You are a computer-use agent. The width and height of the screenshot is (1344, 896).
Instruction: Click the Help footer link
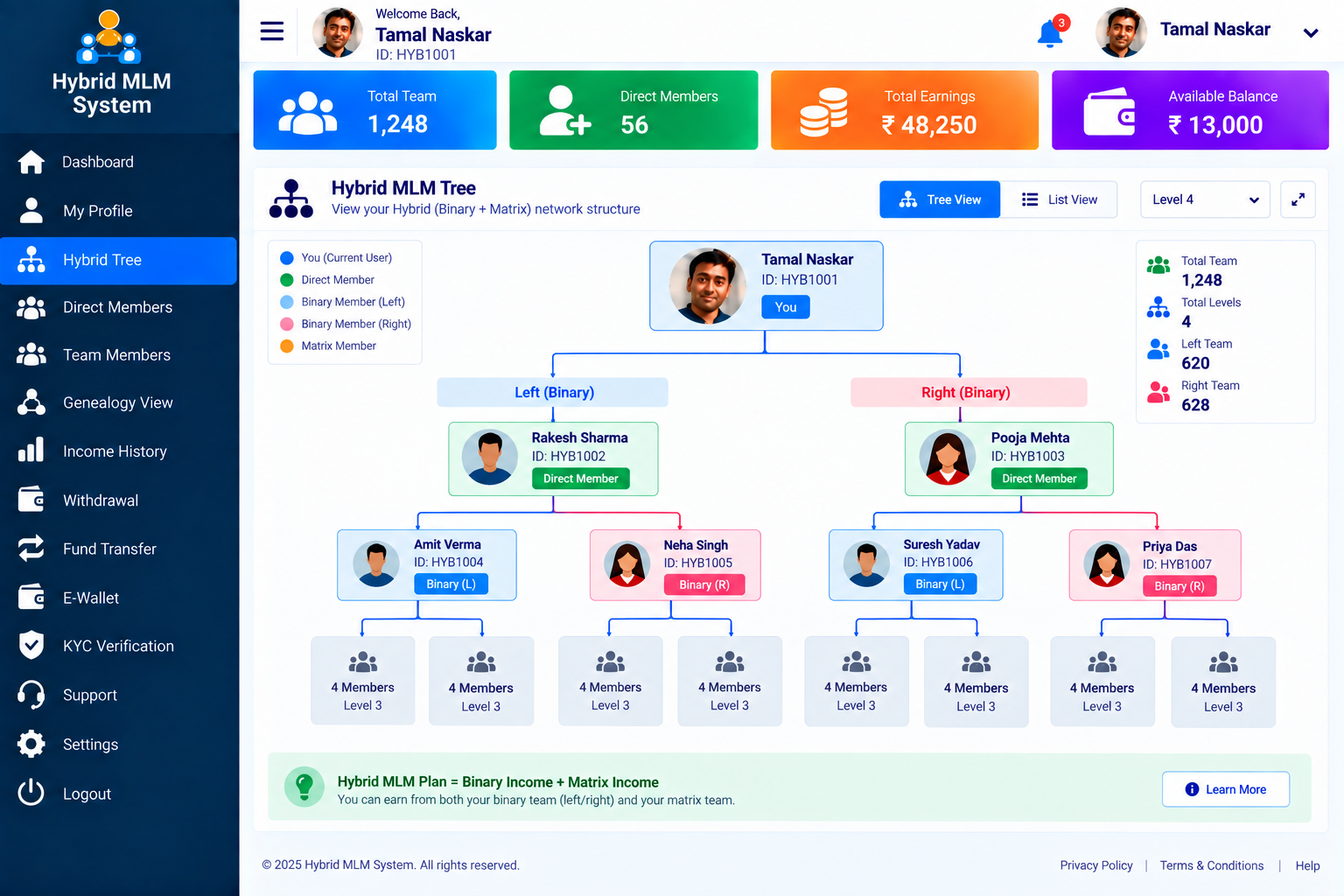click(x=1307, y=865)
